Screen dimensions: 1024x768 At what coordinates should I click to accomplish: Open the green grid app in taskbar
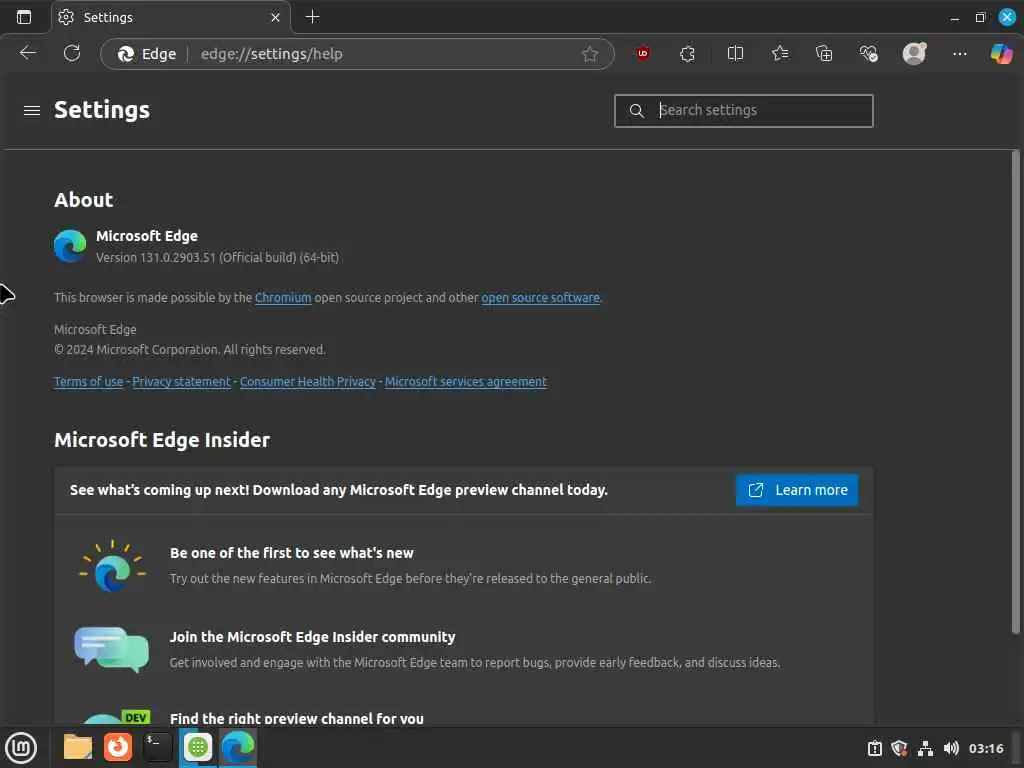[x=198, y=747]
